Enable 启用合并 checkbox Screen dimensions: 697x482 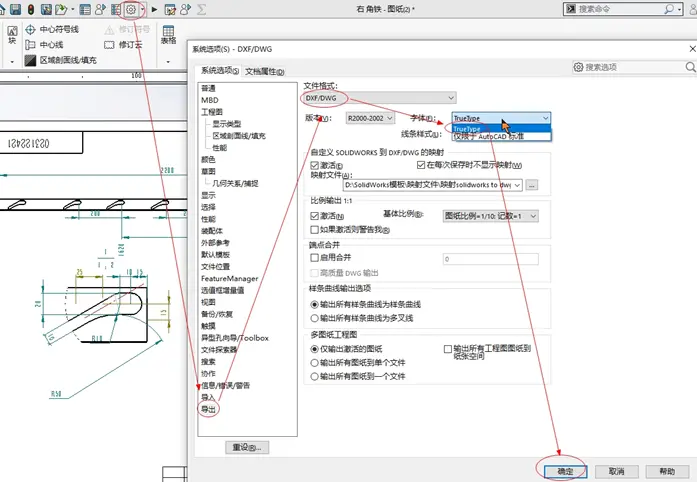(x=315, y=257)
